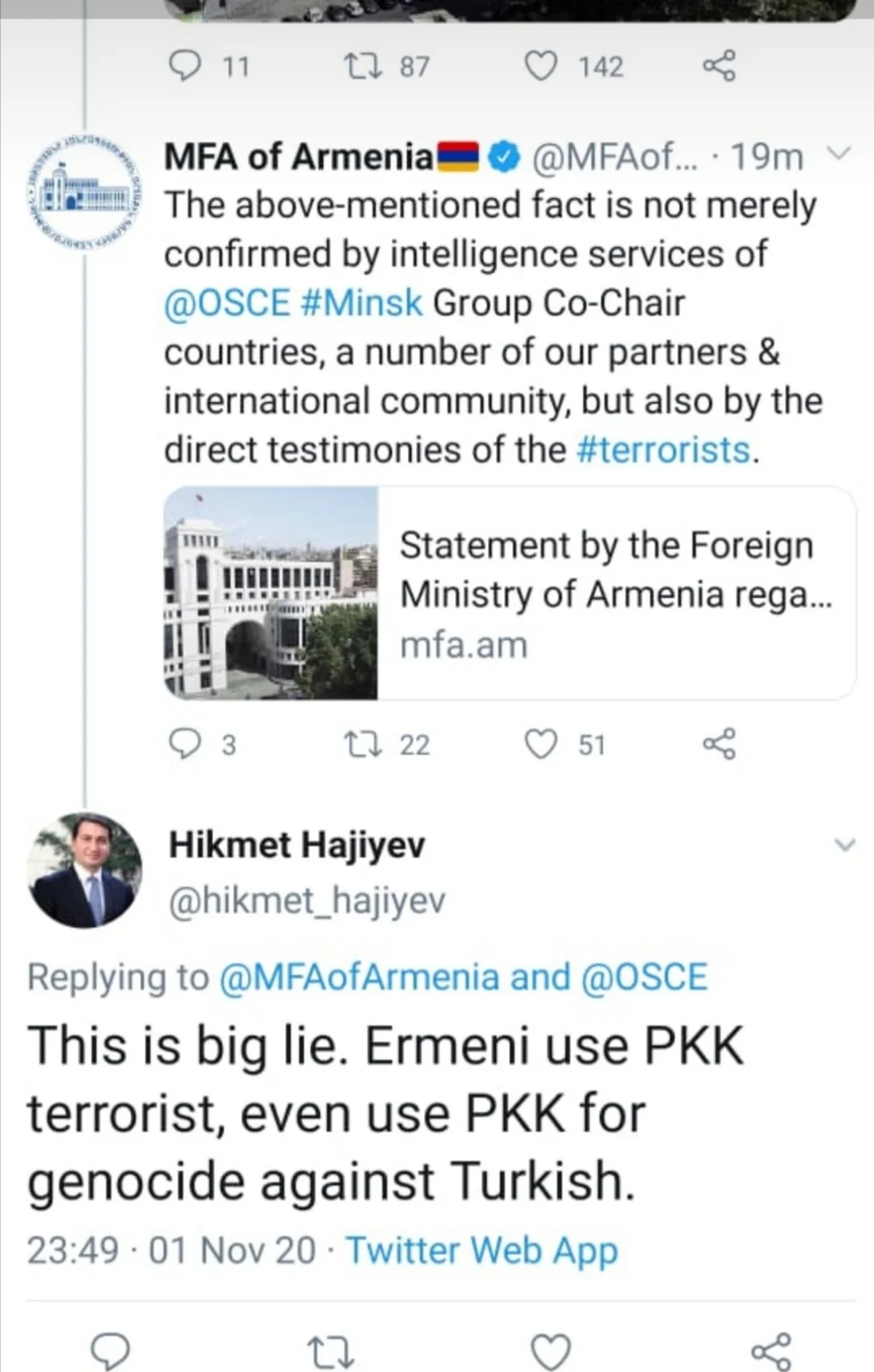Open the Twitter Web App source link

[481, 1250]
